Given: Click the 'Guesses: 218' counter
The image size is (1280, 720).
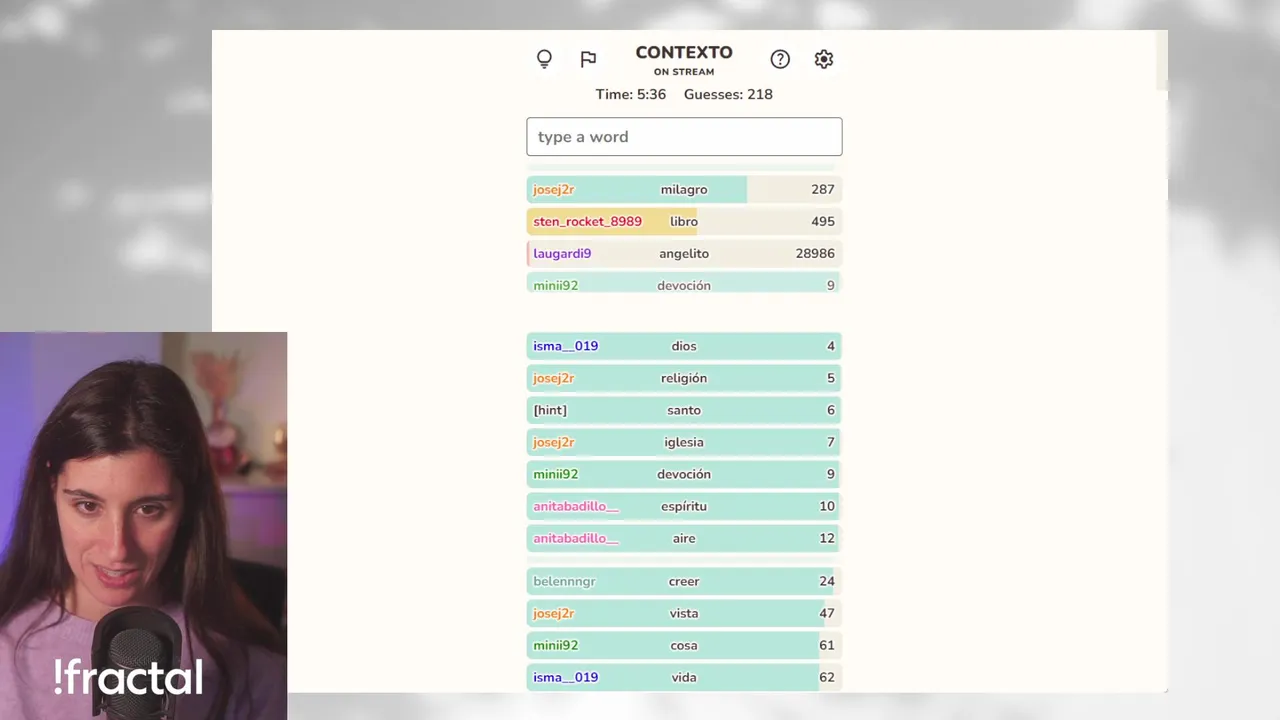Looking at the screenshot, I should (x=728, y=94).
